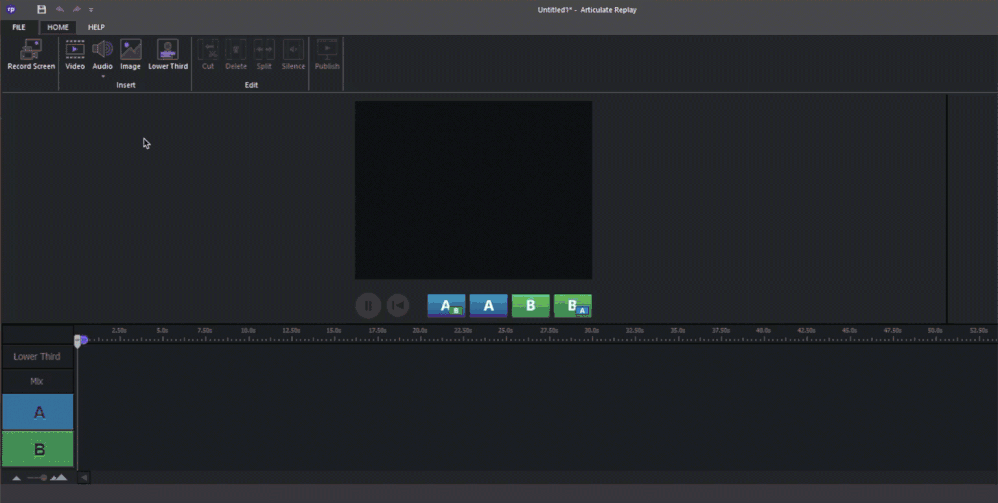Click the Audio speaker icon in the Insert group
998x503 pixels.
coord(102,50)
